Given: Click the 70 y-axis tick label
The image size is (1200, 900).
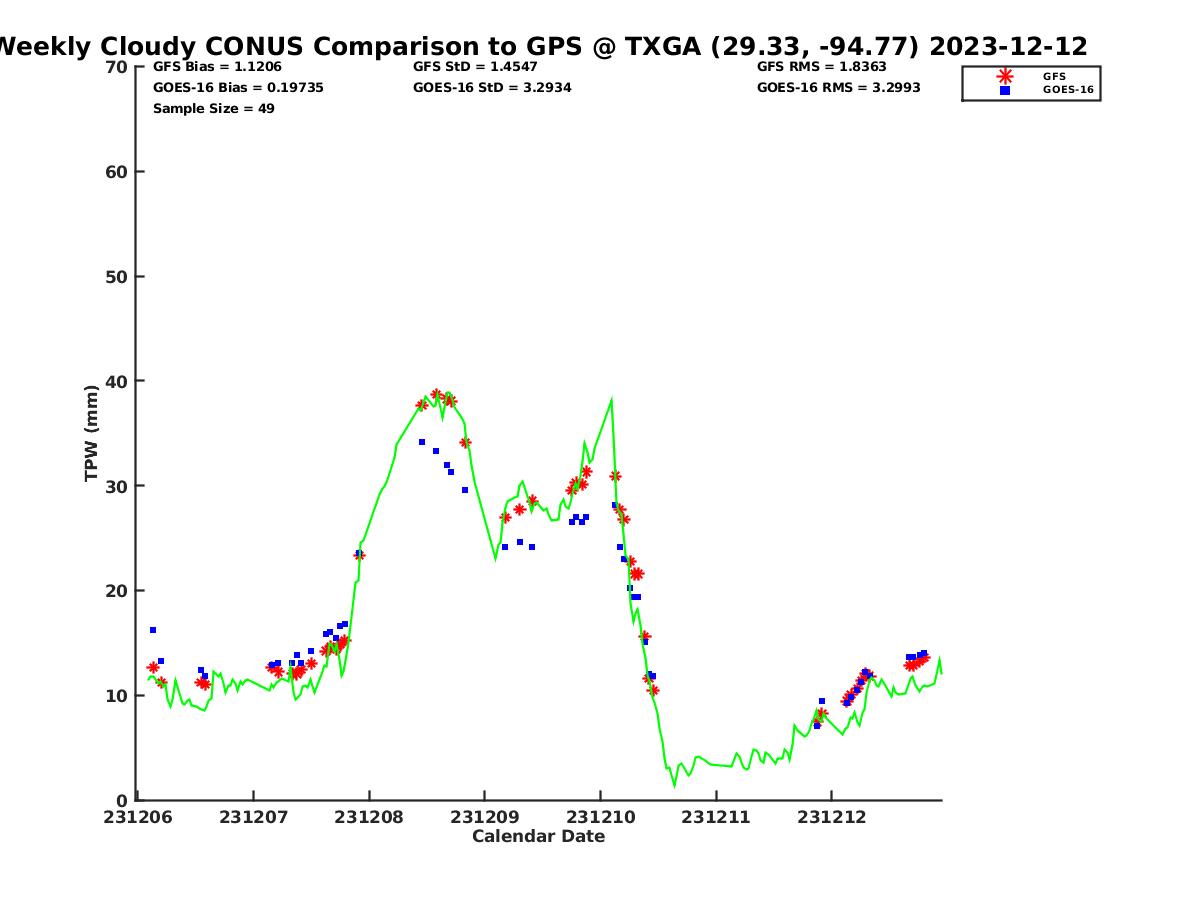Looking at the screenshot, I should click(x=116, y=67).
